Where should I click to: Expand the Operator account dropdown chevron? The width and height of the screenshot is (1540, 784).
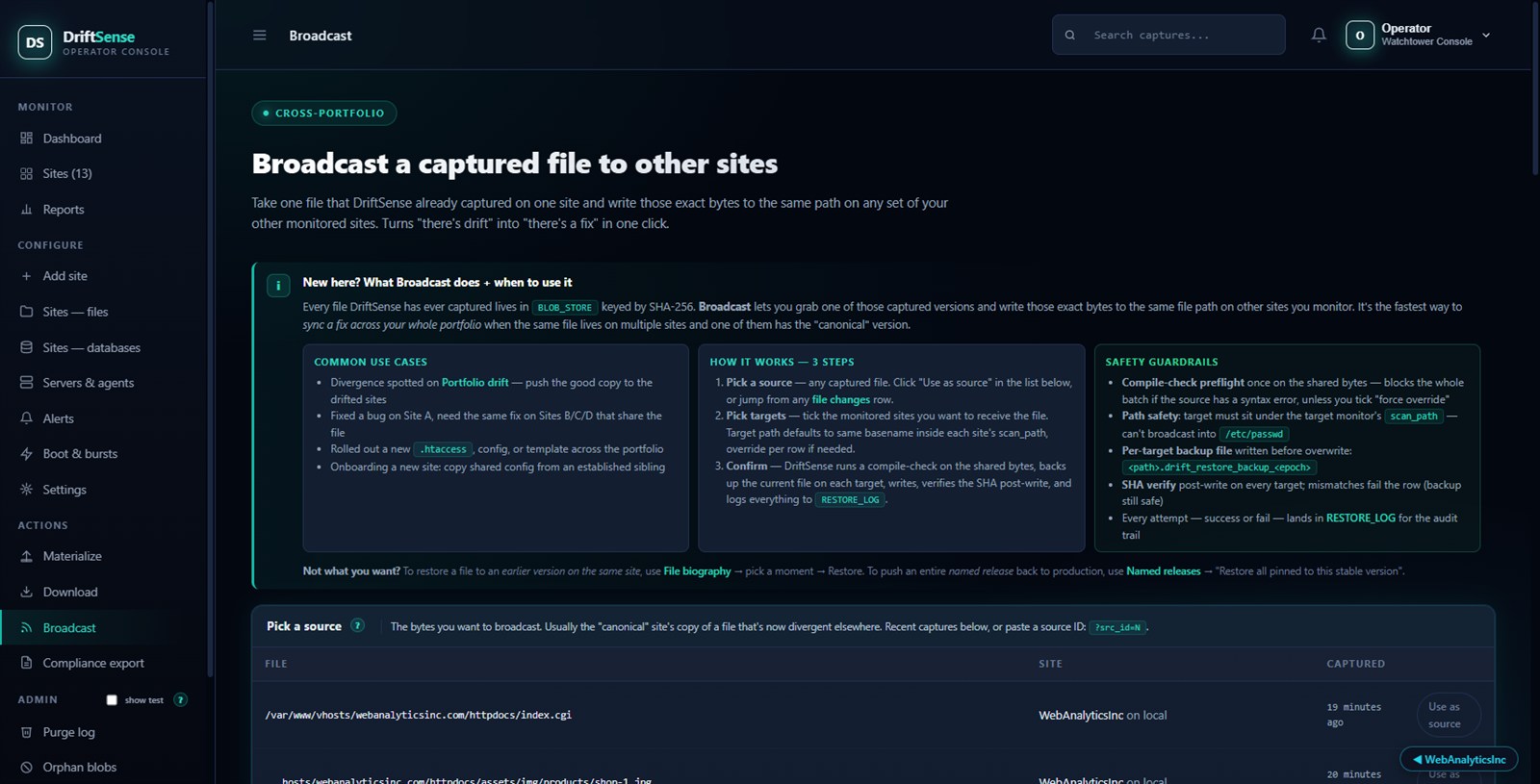(1486, 36)
